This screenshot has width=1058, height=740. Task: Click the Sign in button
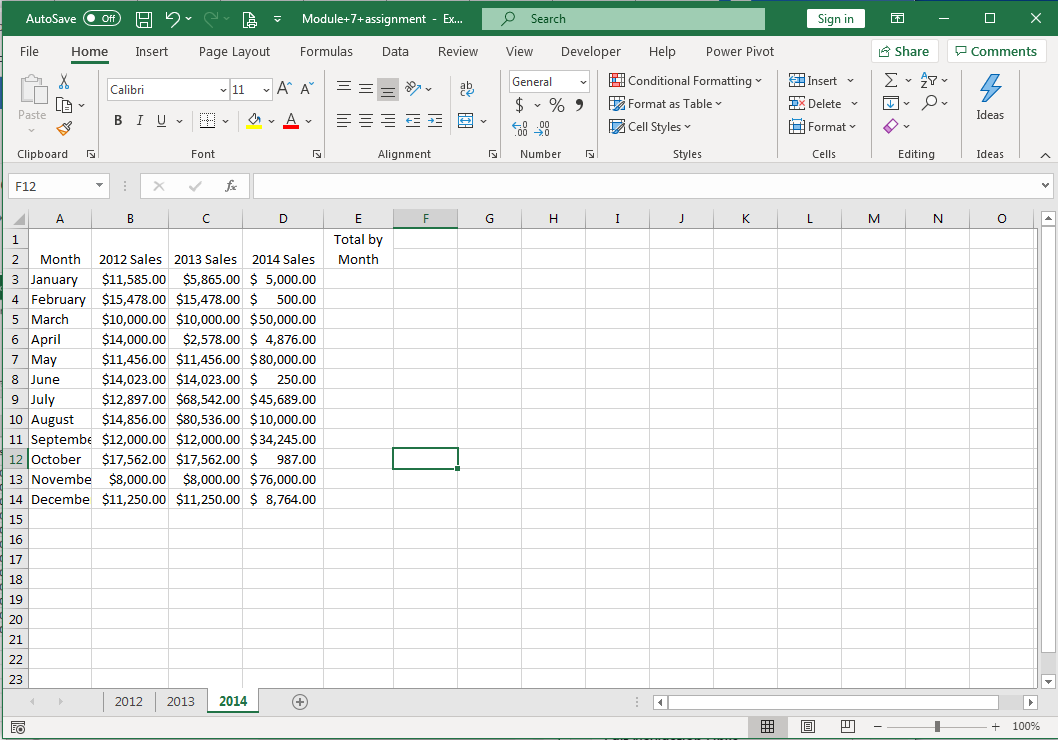835,19
